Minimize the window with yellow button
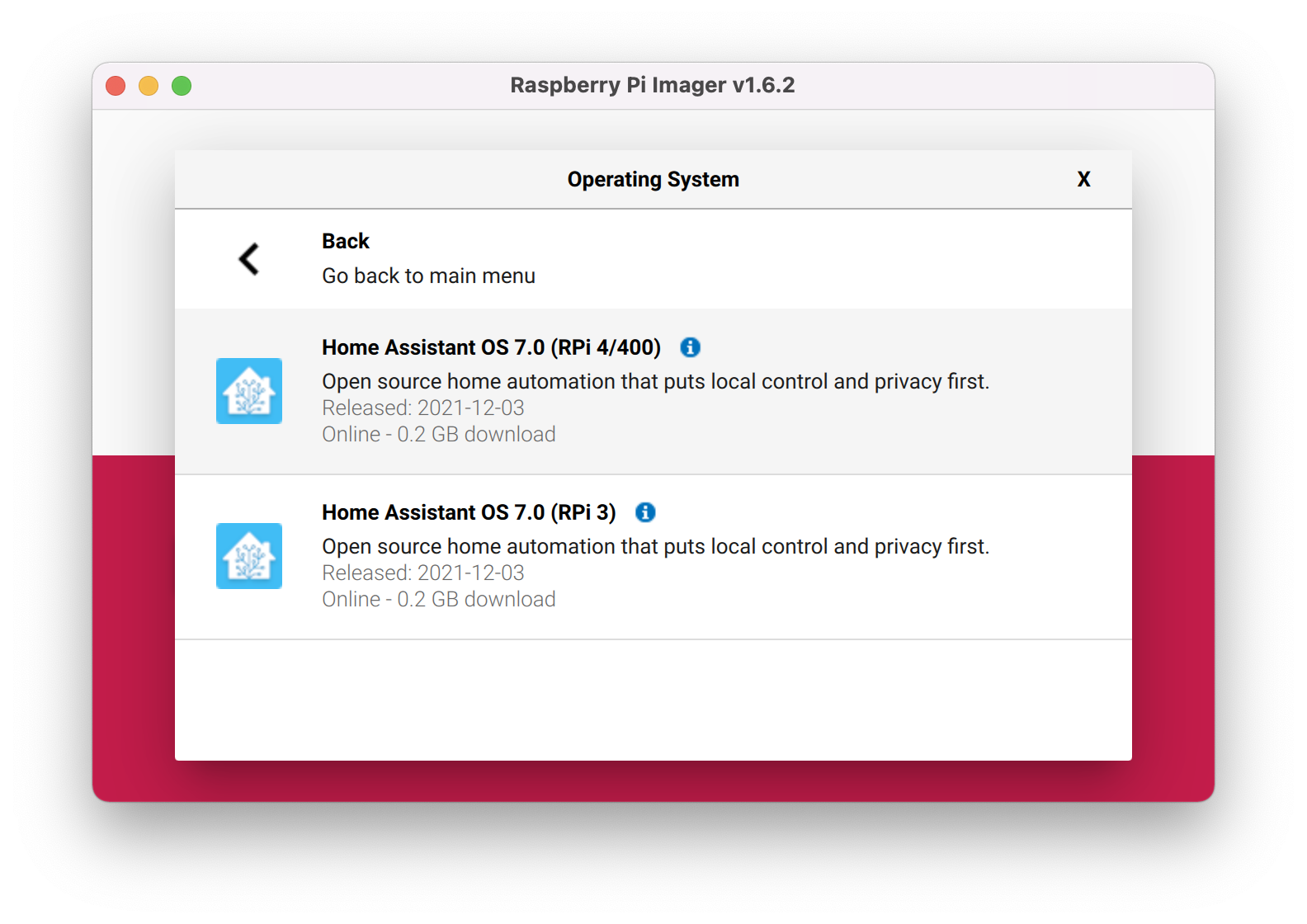 pos(149,86)
